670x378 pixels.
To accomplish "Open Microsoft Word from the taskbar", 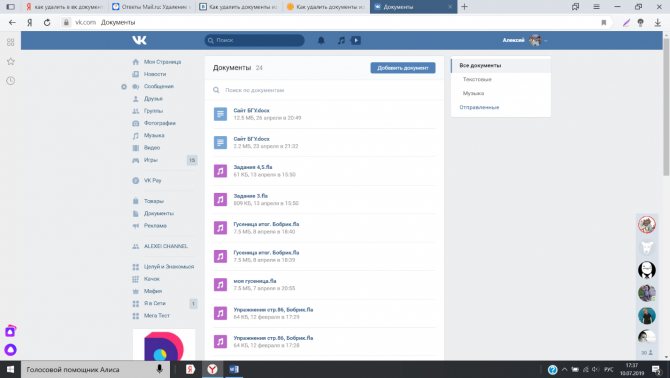I will coord(234,369).
